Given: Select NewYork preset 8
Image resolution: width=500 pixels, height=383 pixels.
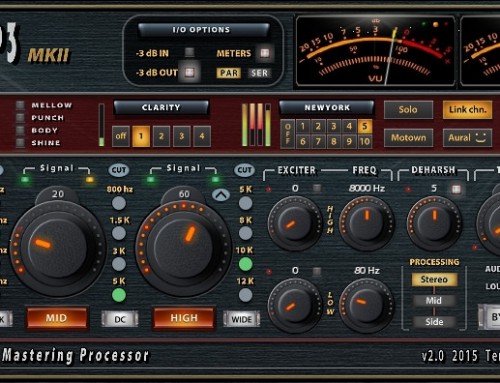Looking at the screenshot, I should coord(334,141).
